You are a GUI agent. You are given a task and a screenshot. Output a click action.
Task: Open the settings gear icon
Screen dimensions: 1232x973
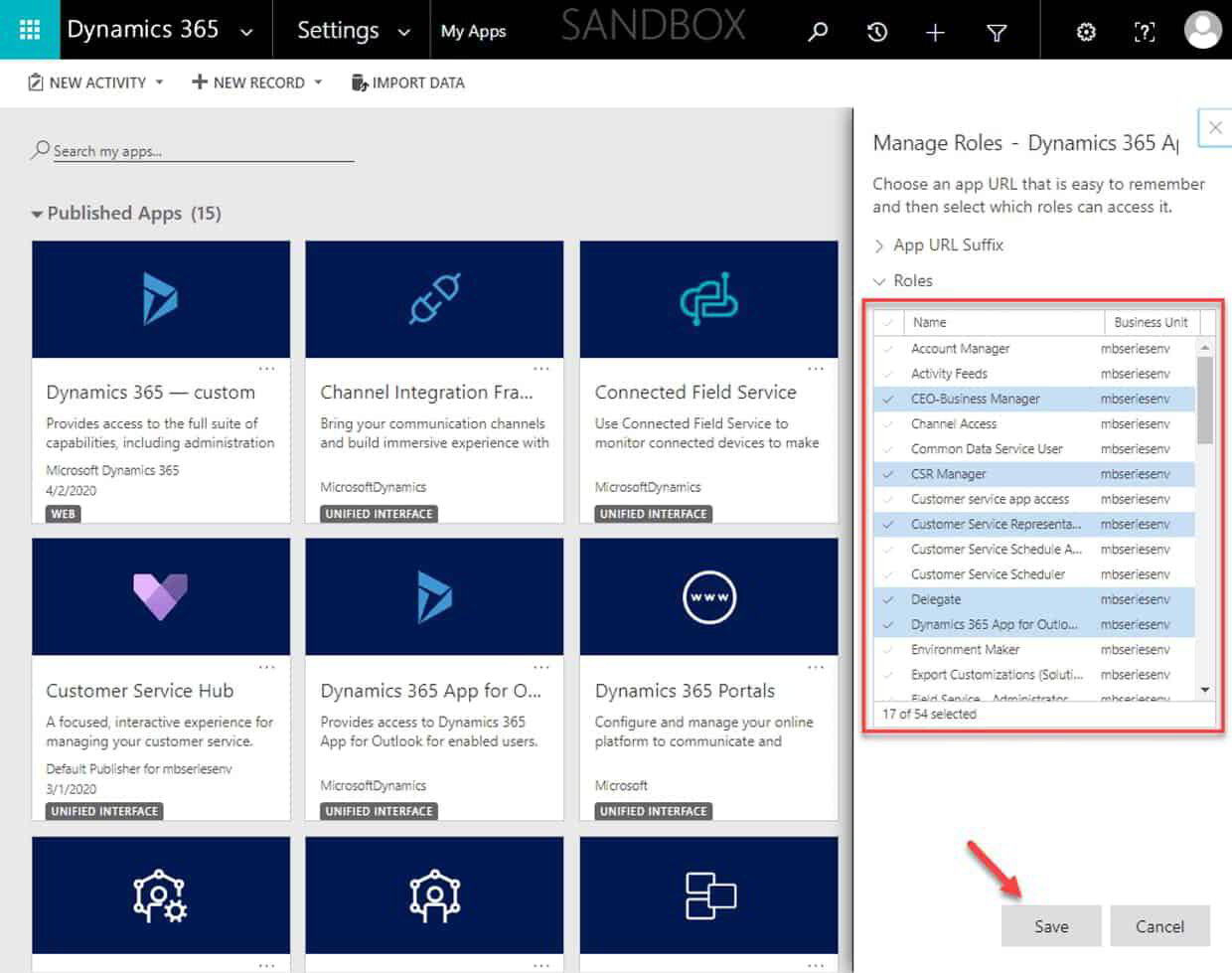(x=1085, y=32)
